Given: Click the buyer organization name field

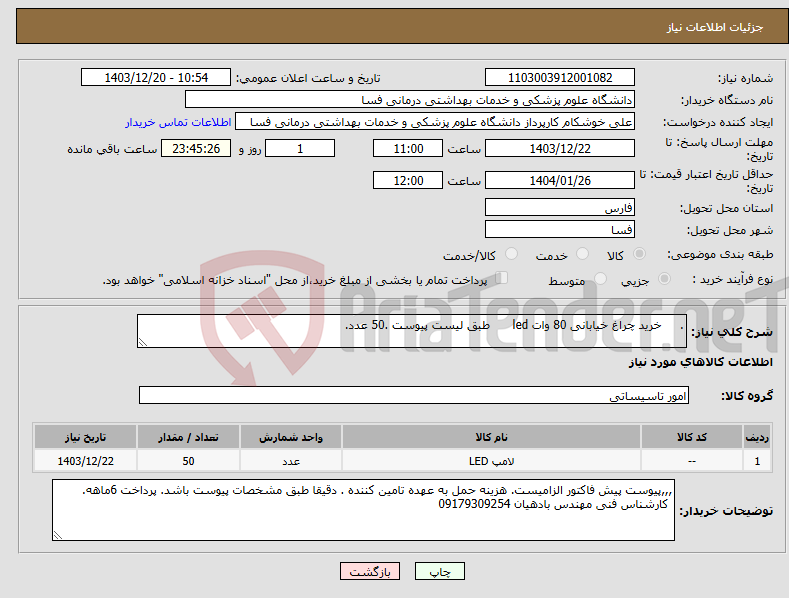Looking at the screenshot, I should [410, 100].
